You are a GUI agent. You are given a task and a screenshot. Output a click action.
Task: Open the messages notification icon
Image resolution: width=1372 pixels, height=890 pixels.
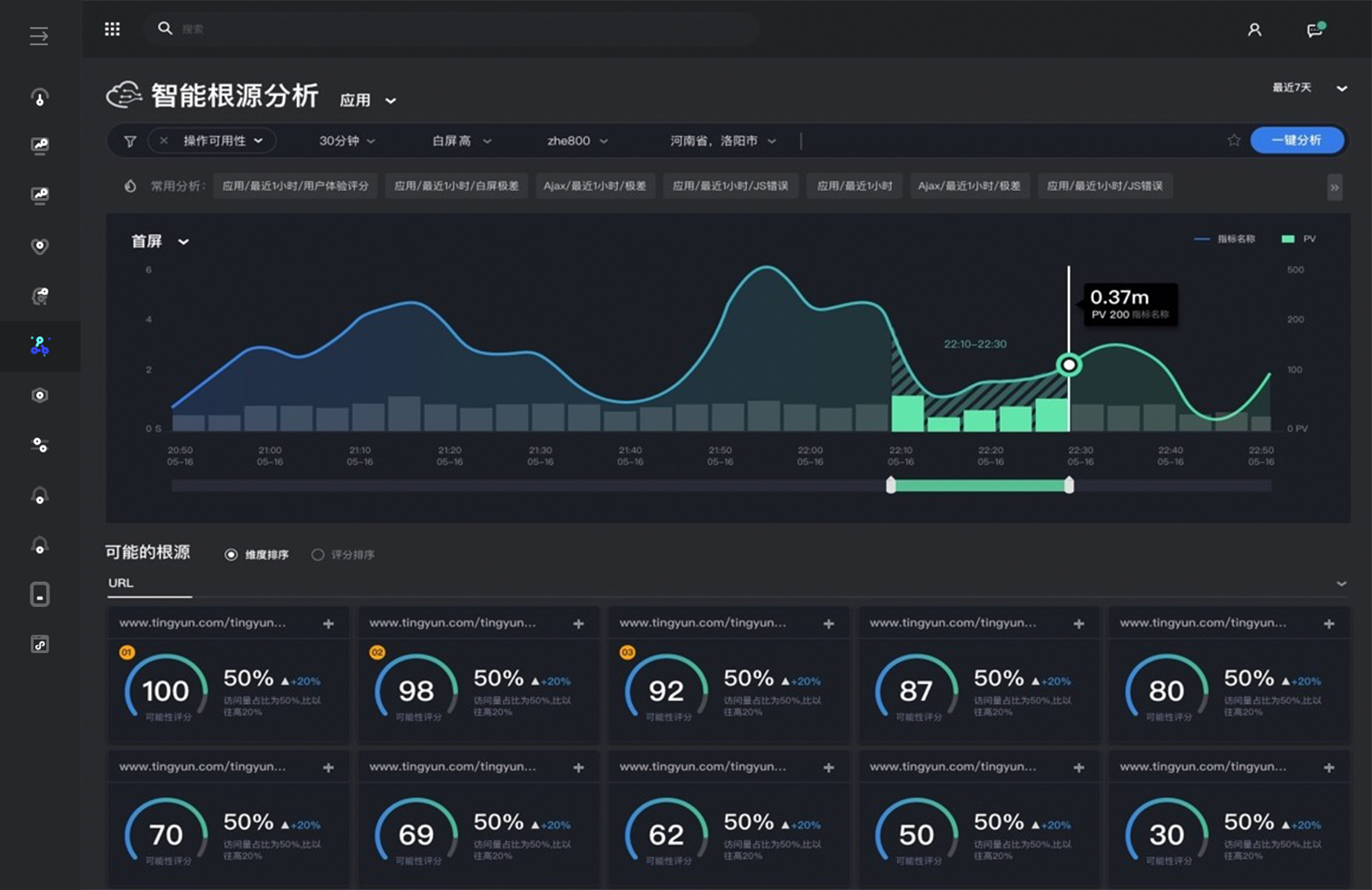coord(1315,30)
